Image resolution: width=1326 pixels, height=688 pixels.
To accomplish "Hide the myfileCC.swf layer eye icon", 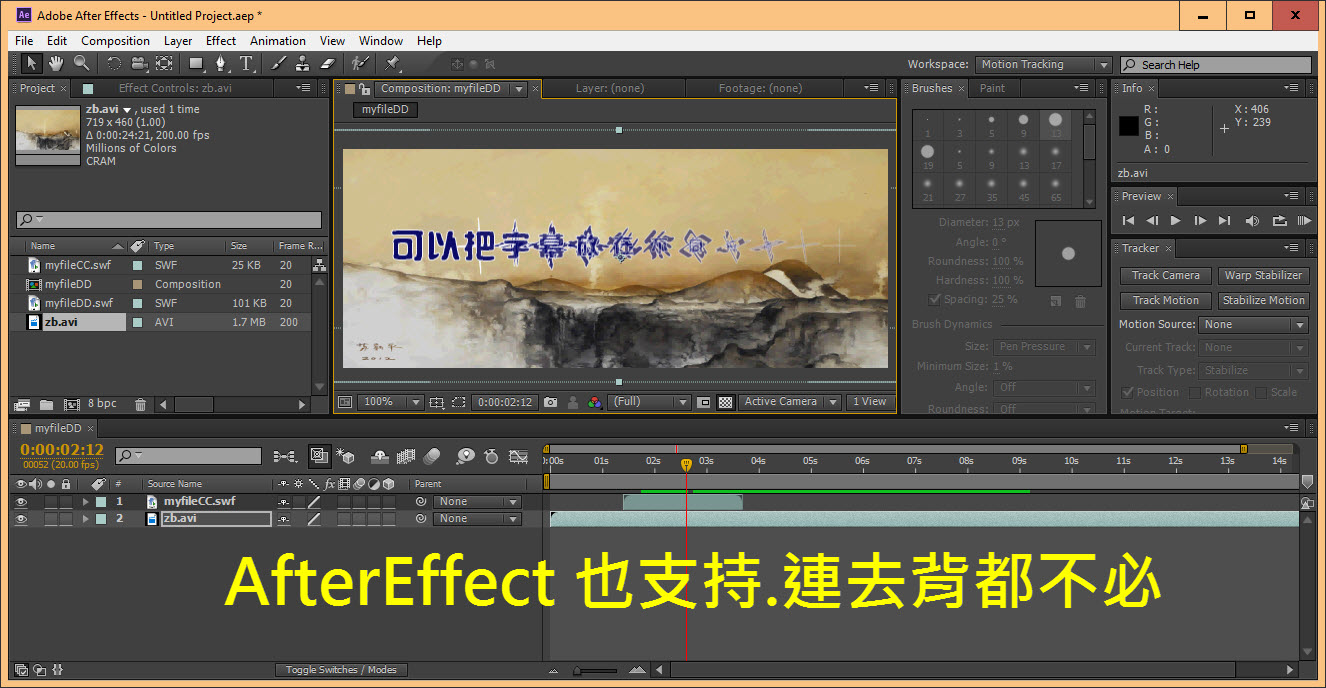I will pyautogui.click(x=21, y=502).
